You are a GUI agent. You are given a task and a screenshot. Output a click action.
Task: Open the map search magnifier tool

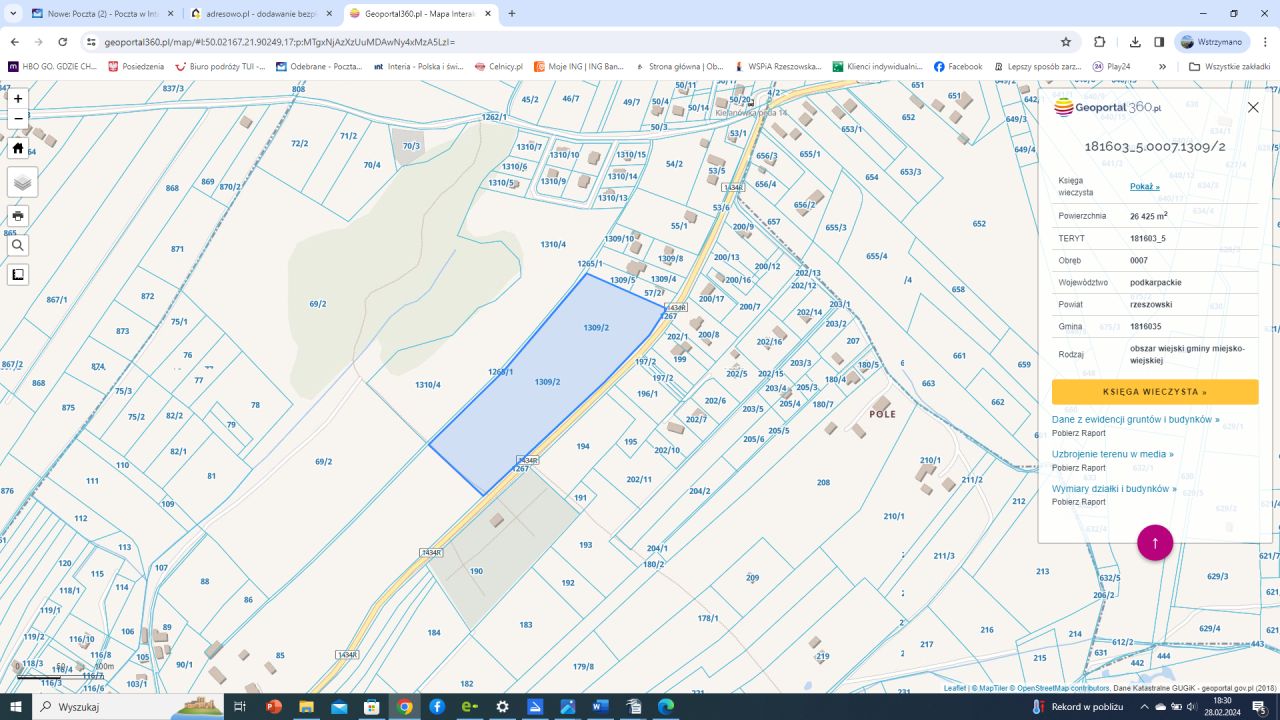(18, 245)
